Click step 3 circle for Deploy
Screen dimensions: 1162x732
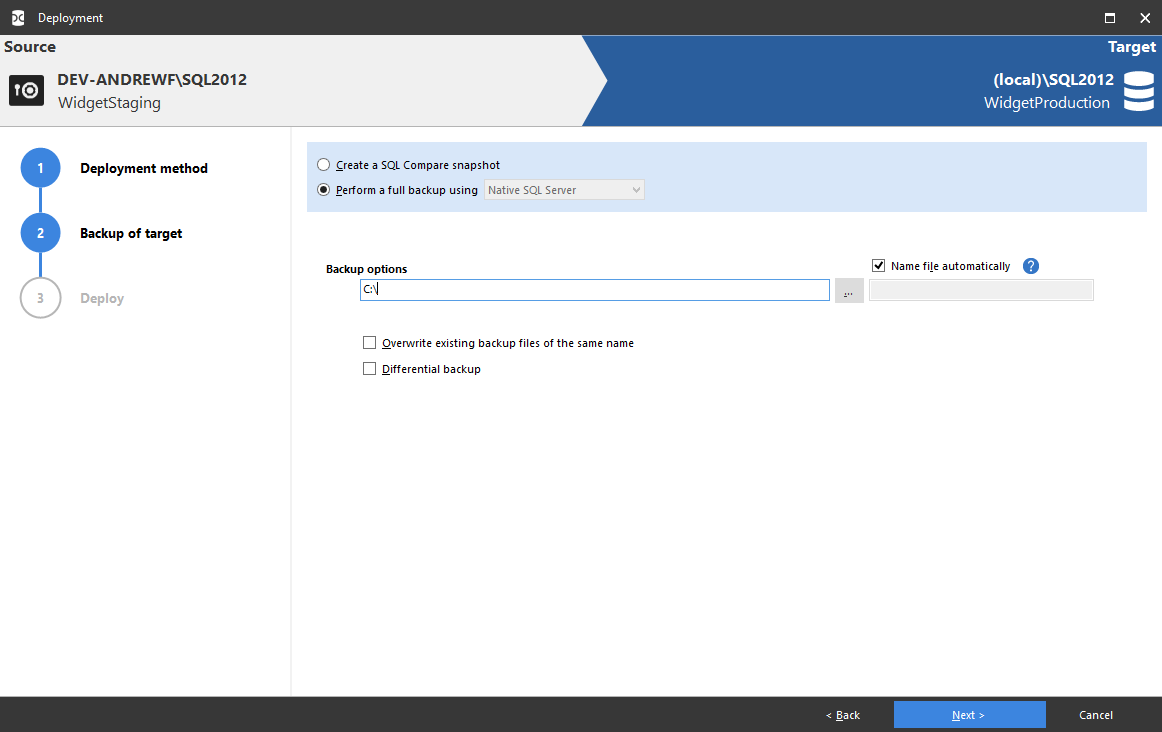point(40,298)
